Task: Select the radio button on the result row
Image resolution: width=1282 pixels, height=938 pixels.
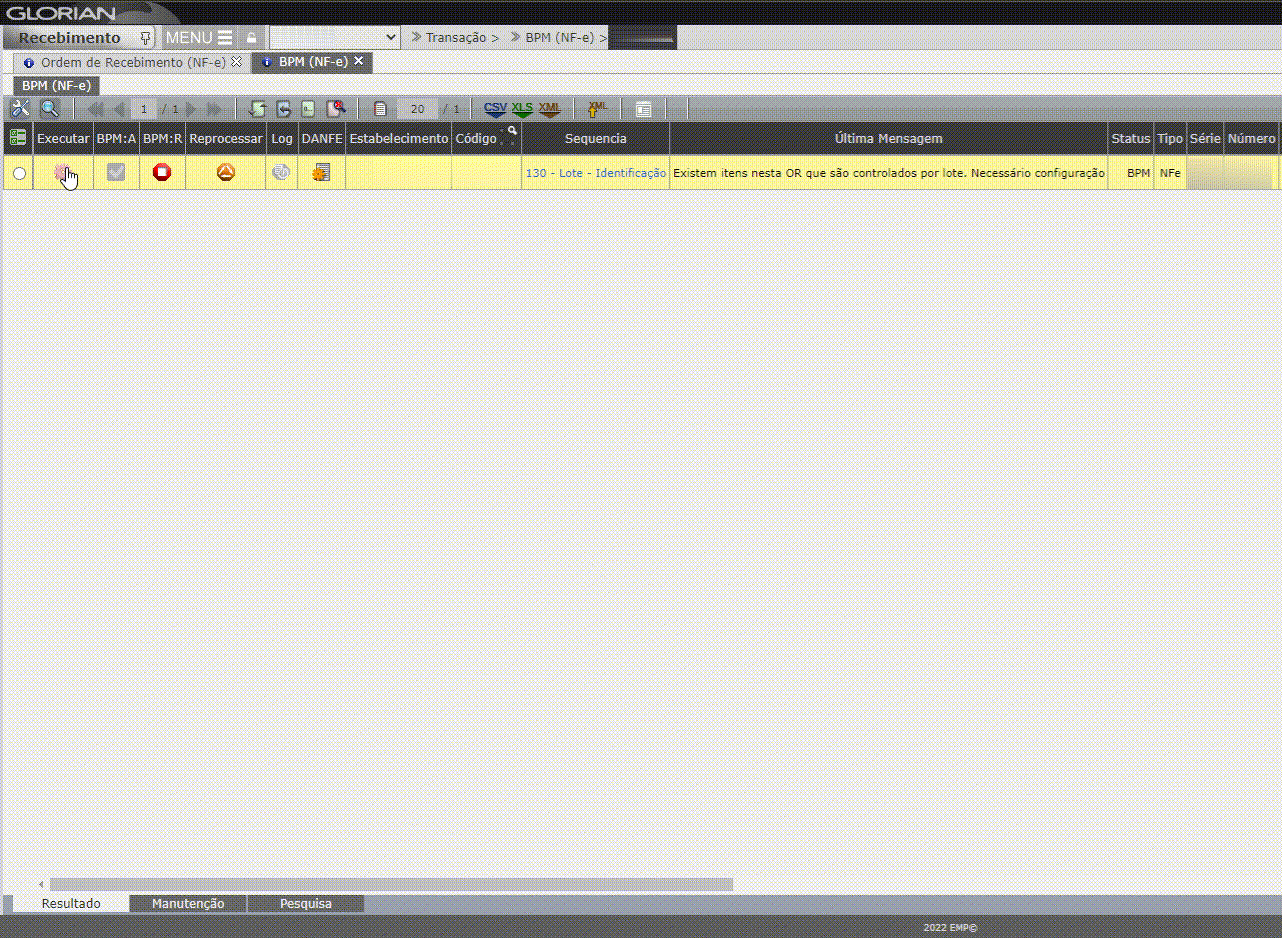Action: 17,172
